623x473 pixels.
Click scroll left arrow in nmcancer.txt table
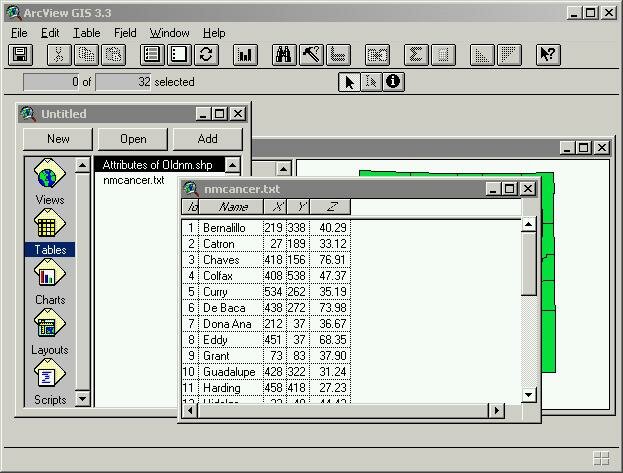pyautogui.click(x=190, y=411)
